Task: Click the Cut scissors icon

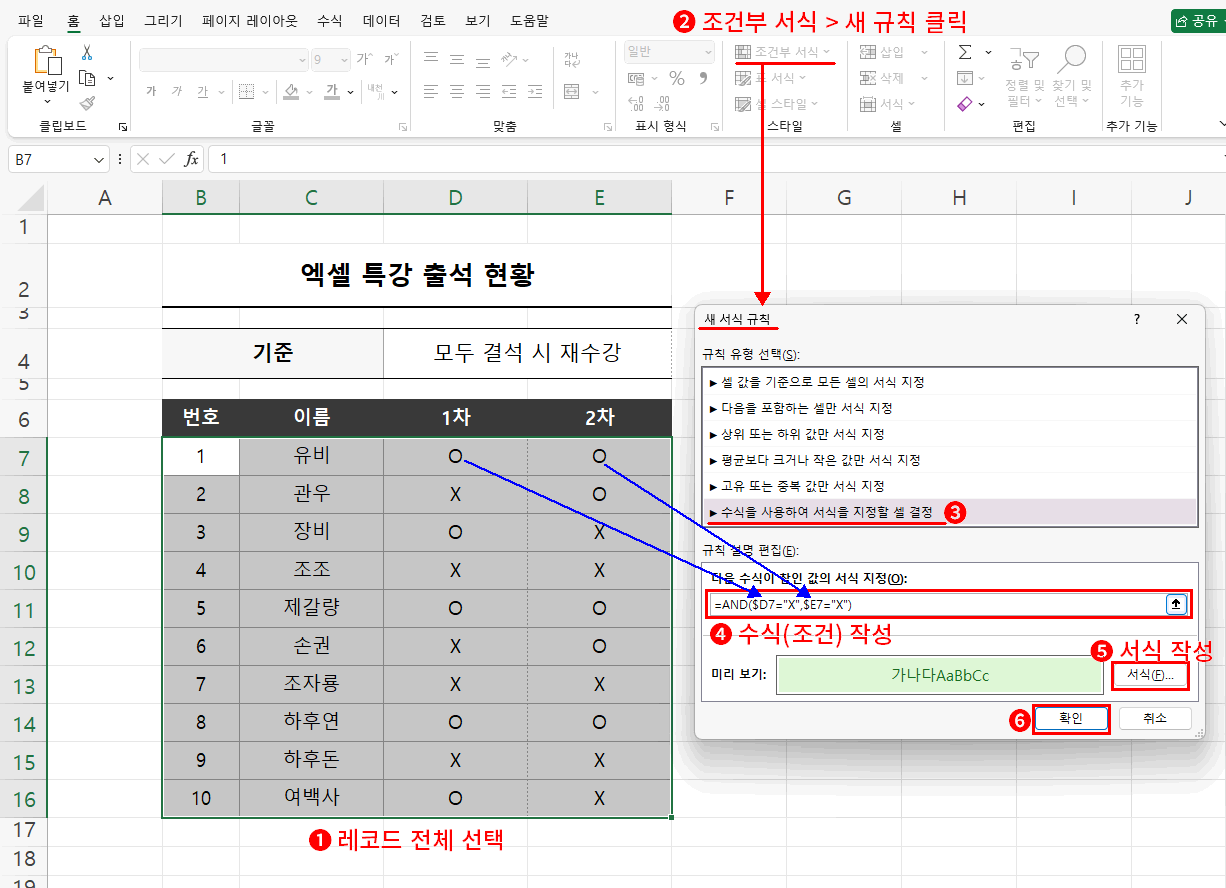Action: pos(87,52)
